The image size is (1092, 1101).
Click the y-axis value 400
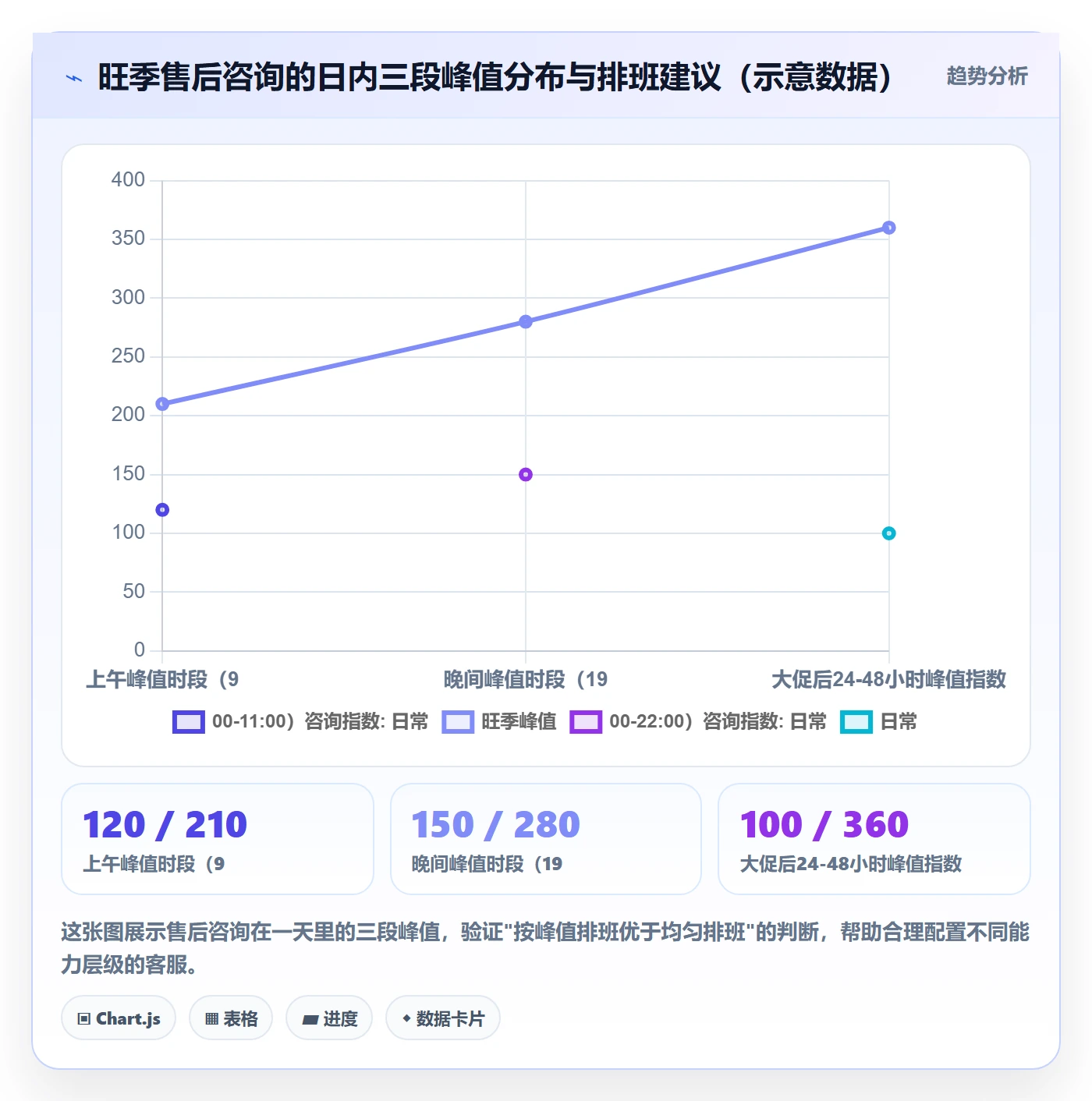click(128, 179)
